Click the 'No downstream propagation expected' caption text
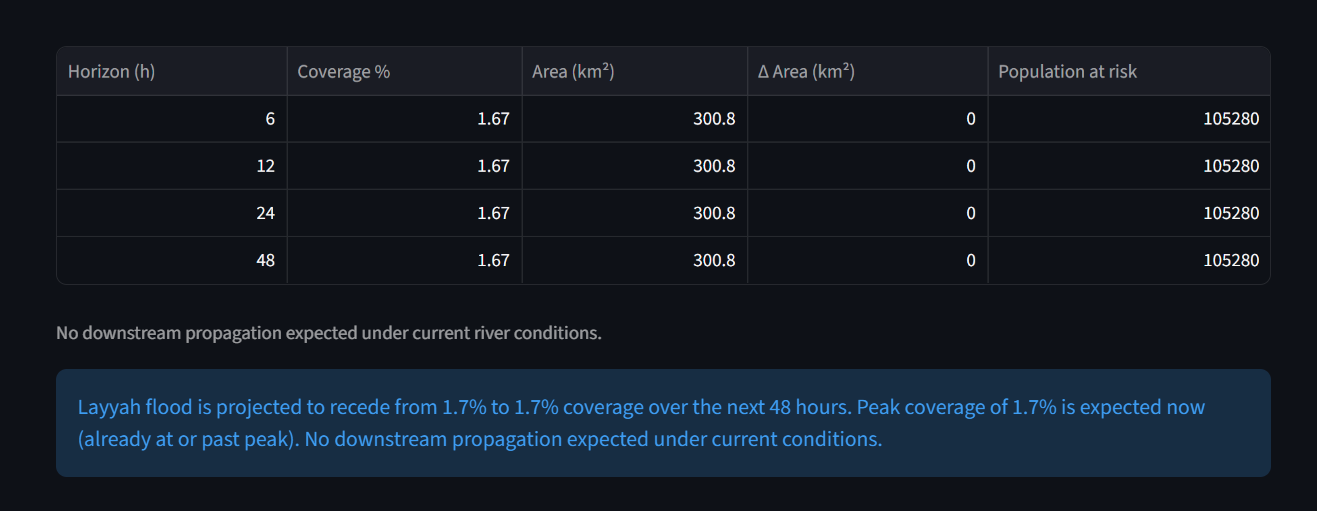The width and height of the screenshot is (1317, 511). coord(329,333)
